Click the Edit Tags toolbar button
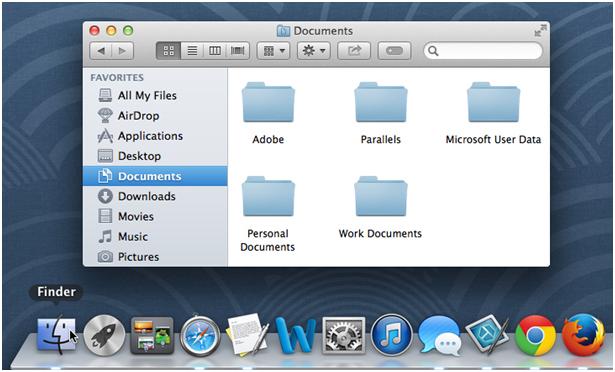The width and height of the screenshot is (615, 372). coord(395,51)
